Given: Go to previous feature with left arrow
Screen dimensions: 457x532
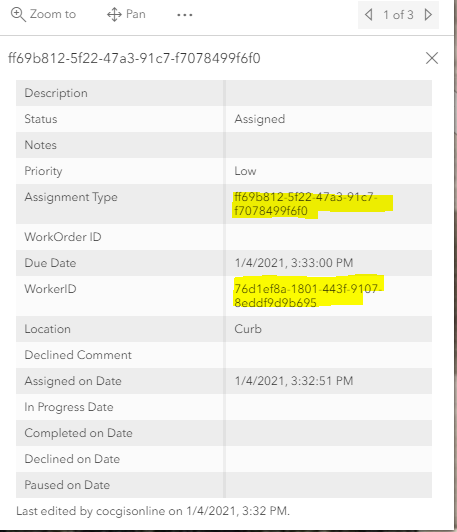Looking at the screenshot, I should click(x=369, y=15).
